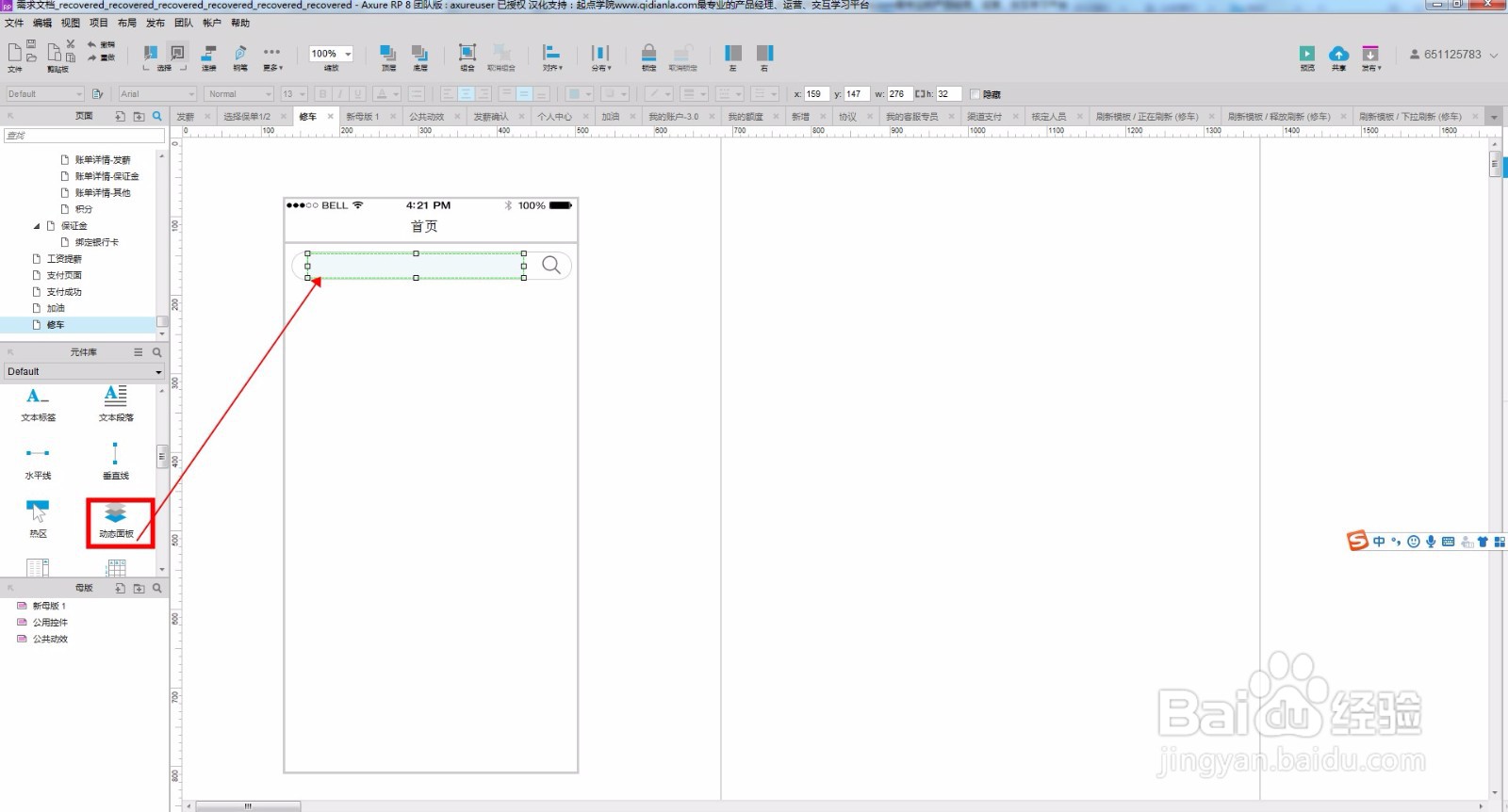Open the Default style dropdown in format bar
Image resolution: width=1508 pixels, height=812 pixels.
45,93
